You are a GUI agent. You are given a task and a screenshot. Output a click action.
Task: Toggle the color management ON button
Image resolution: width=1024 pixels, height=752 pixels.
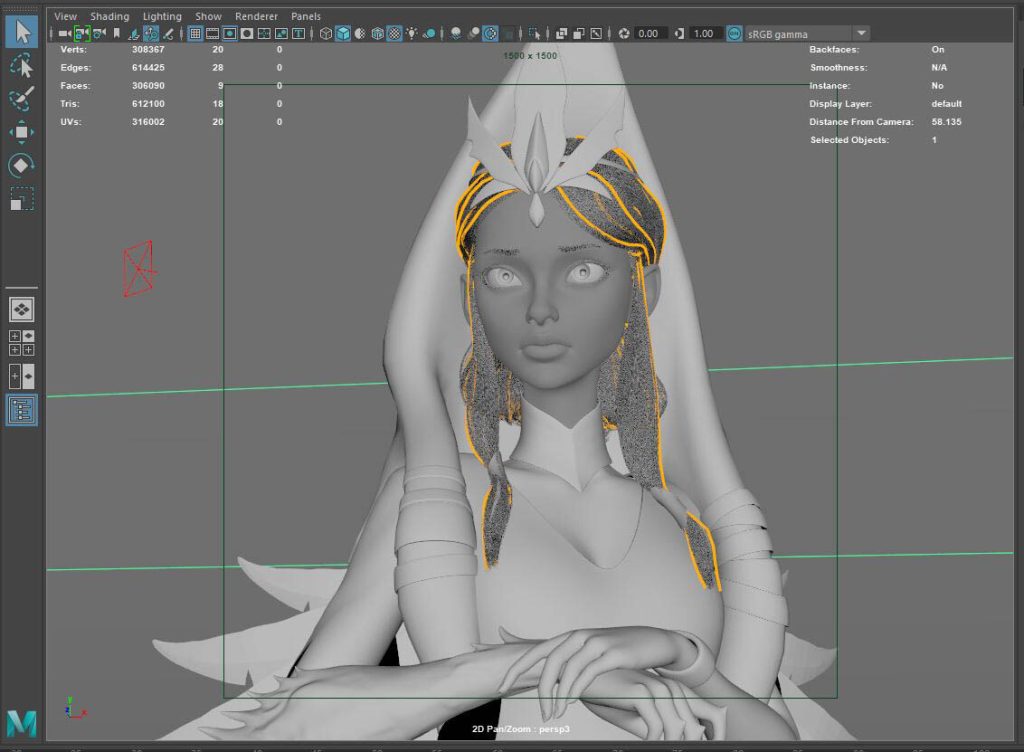[x=734, y=33]
